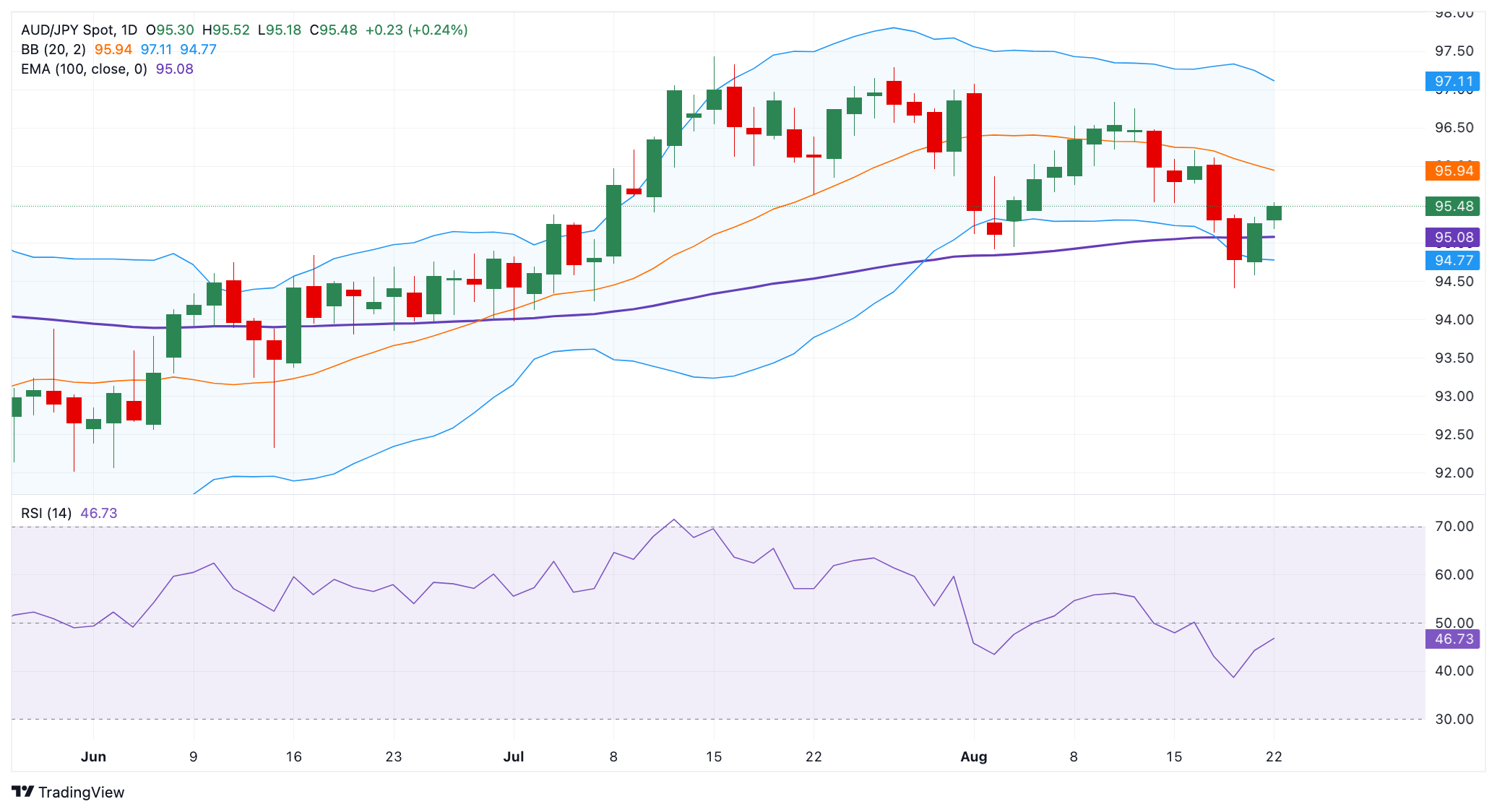Screen dimensions: 1497x812
Task: Click the RSI (14) indicator label
Action: pyautogui.click(x=46, y=513)
